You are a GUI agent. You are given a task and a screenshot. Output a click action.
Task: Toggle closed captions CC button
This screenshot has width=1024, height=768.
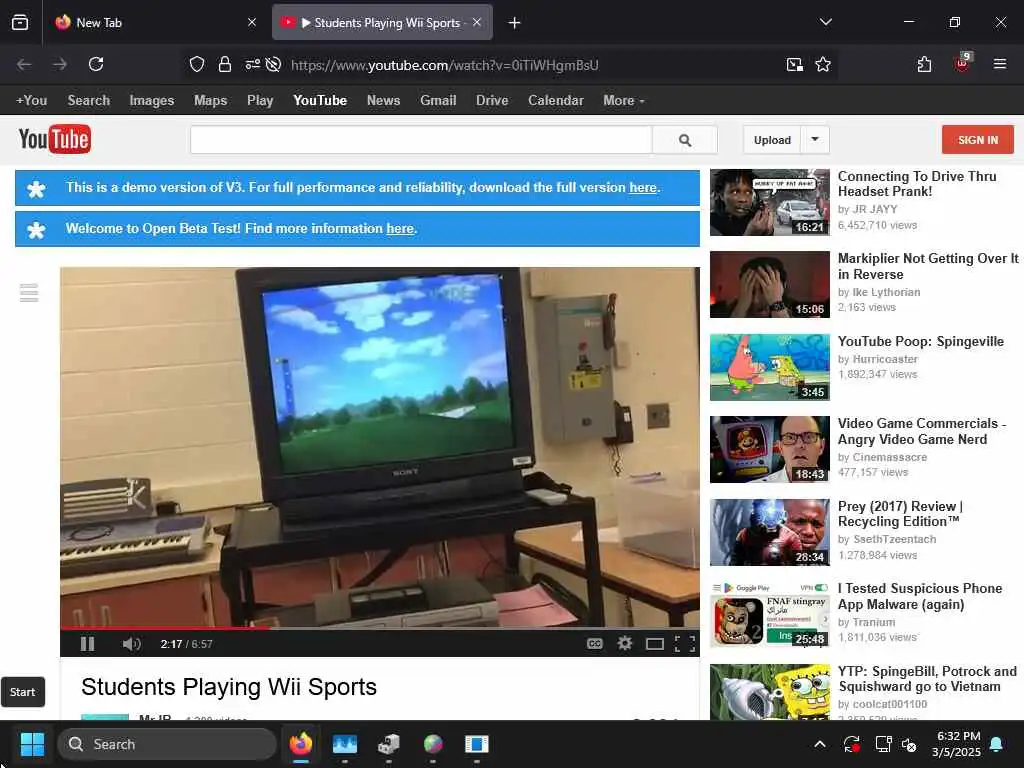tap(594, 644)
